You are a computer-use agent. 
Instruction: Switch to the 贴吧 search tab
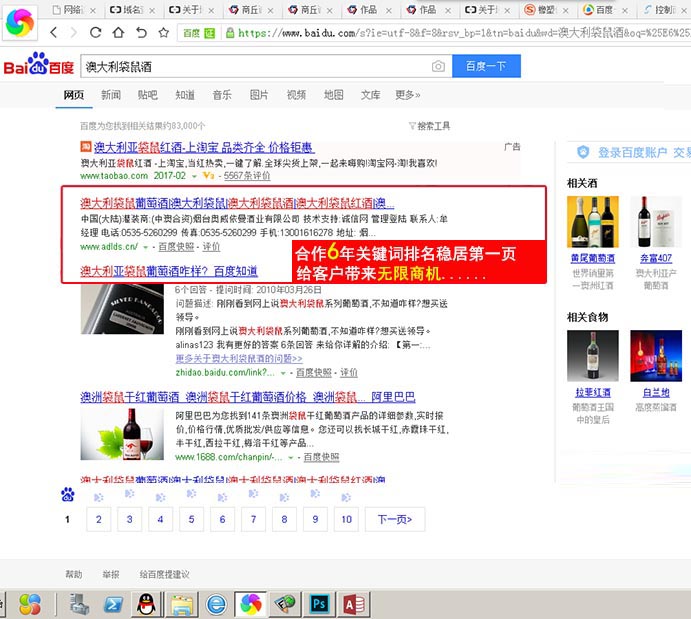[x=148, y=95]
